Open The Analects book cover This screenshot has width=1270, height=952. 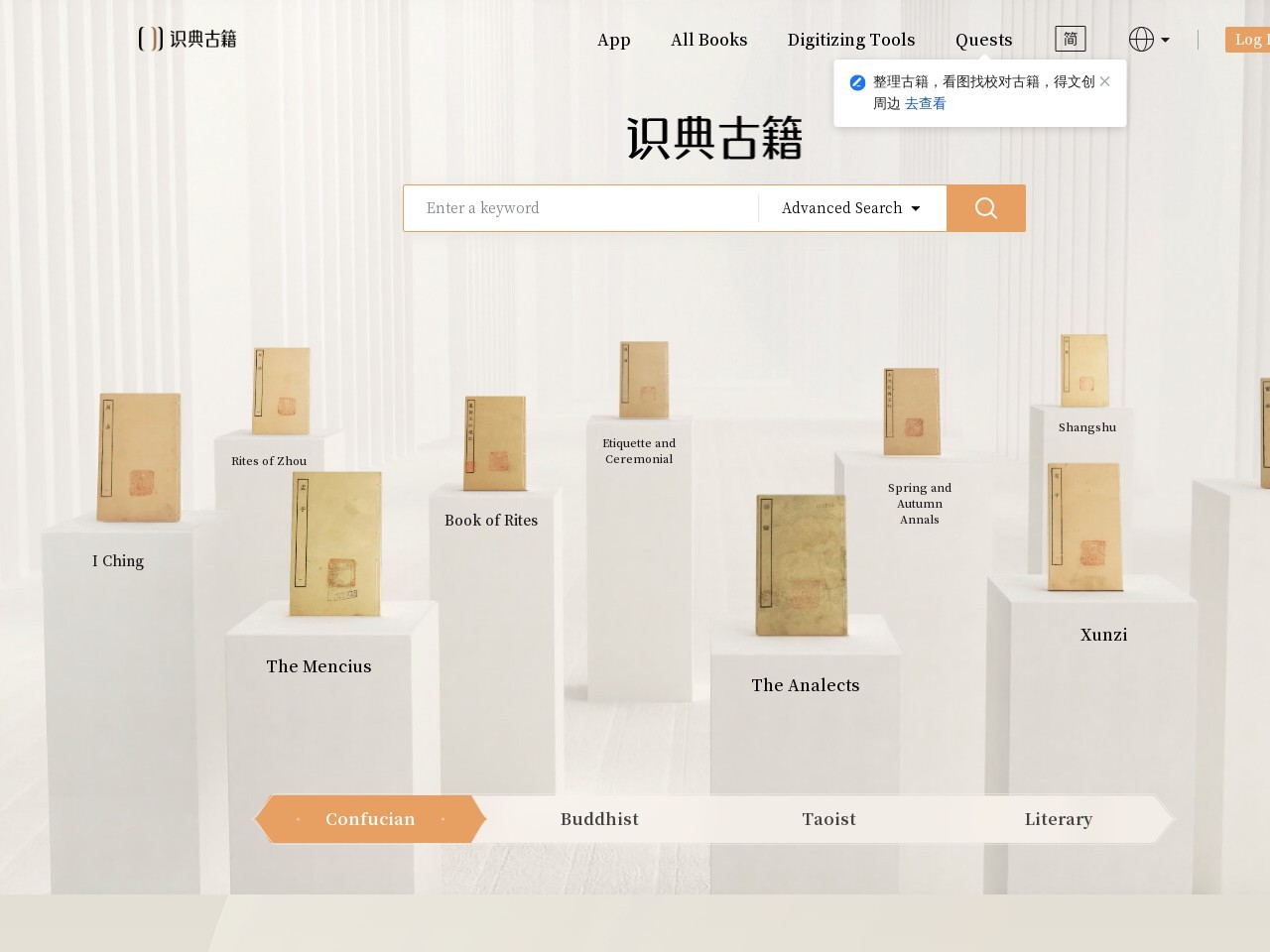(x=801, y=565)
